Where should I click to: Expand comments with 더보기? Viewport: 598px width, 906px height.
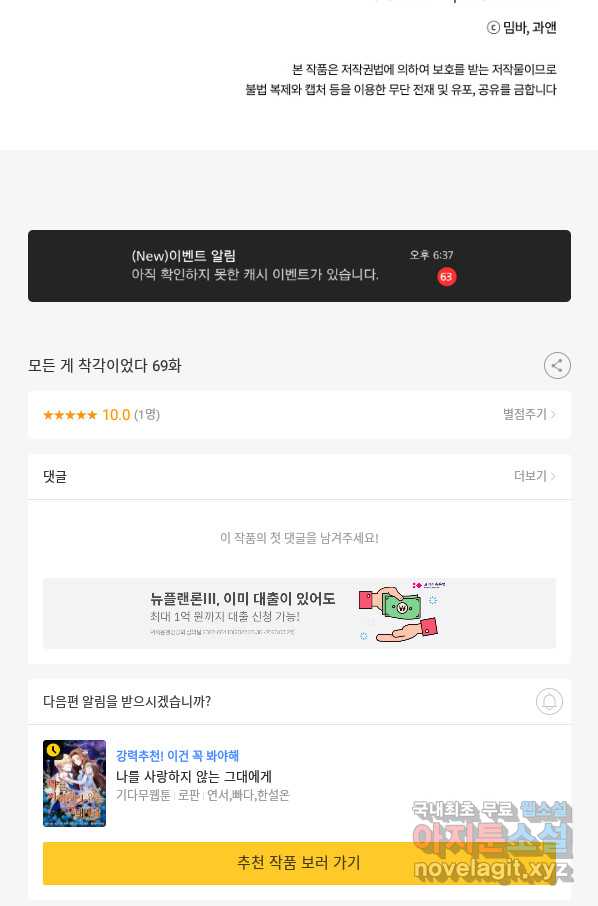[x=535, y=476]
